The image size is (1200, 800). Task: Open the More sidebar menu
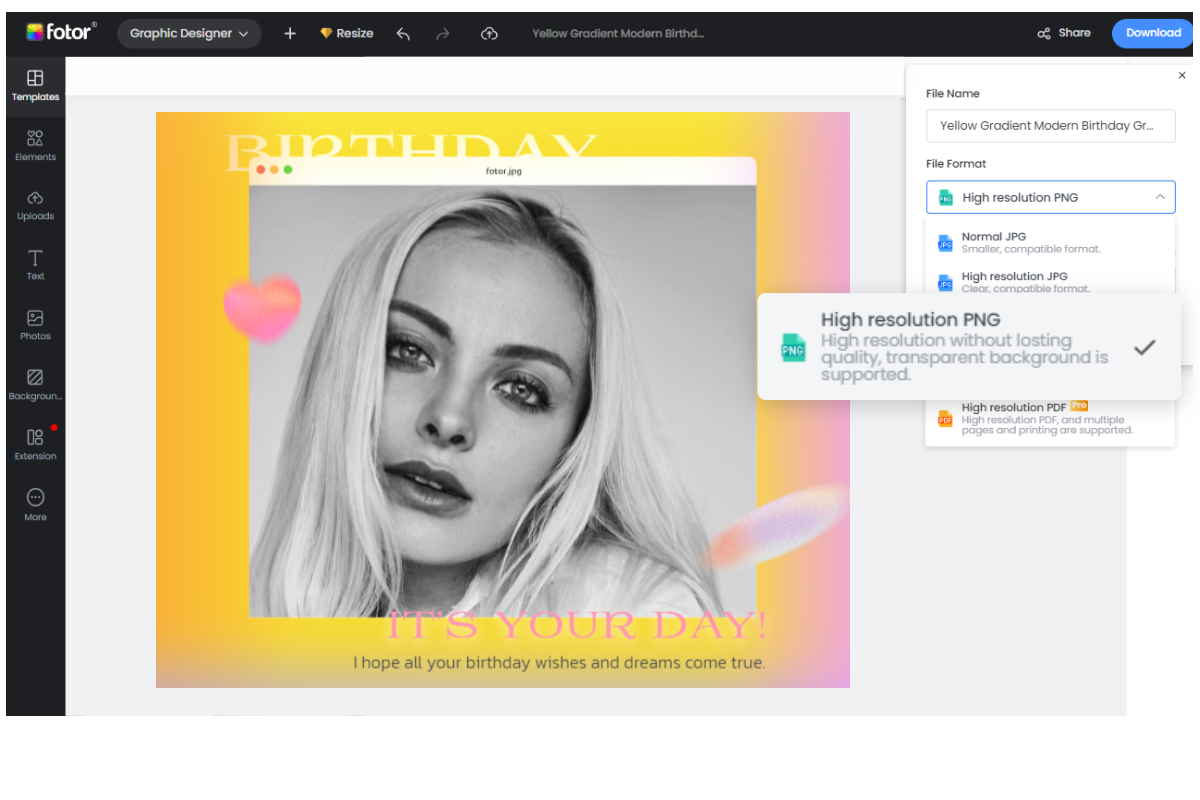pos(35,505)
